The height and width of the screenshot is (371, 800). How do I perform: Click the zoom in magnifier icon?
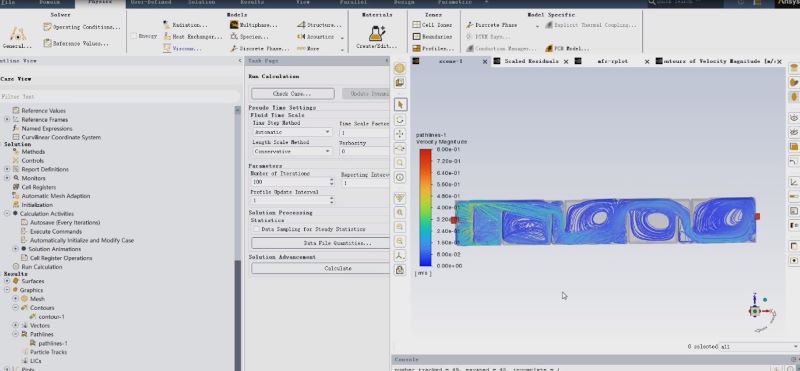pyautogui.click(x=400, y=212)
